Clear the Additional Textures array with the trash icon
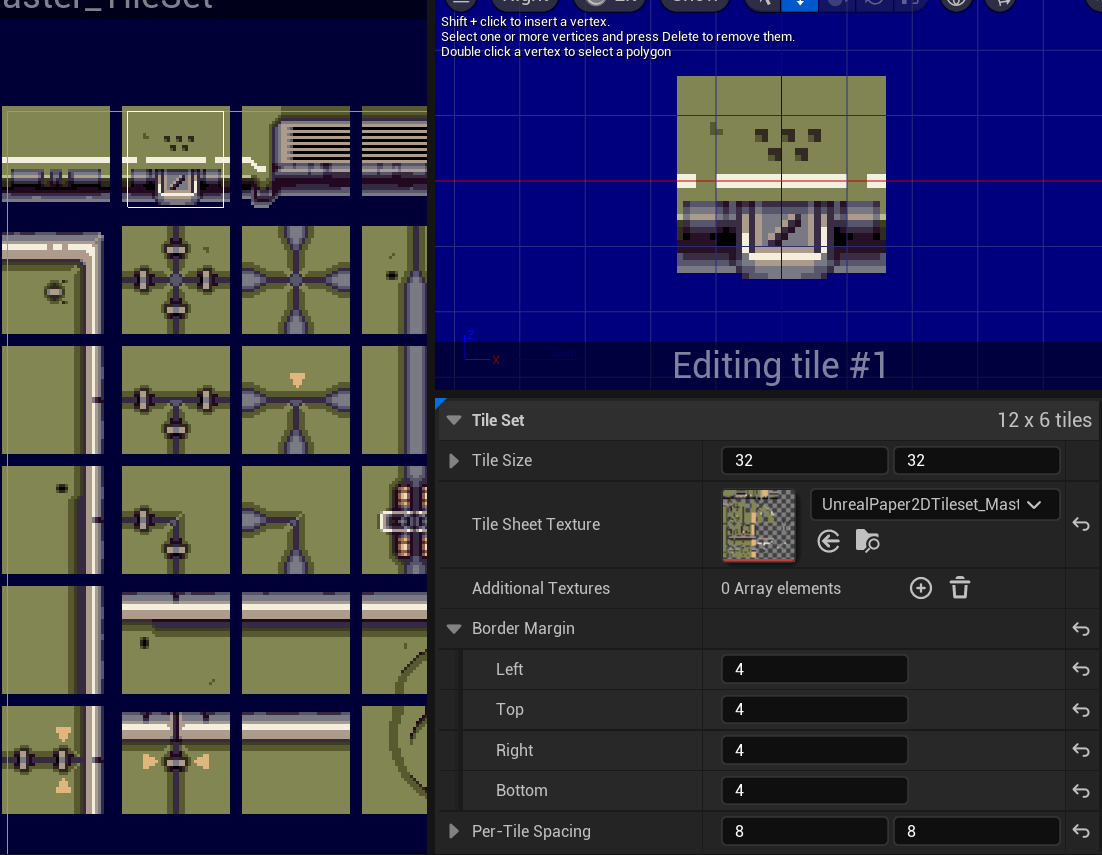 coord(959,588)
